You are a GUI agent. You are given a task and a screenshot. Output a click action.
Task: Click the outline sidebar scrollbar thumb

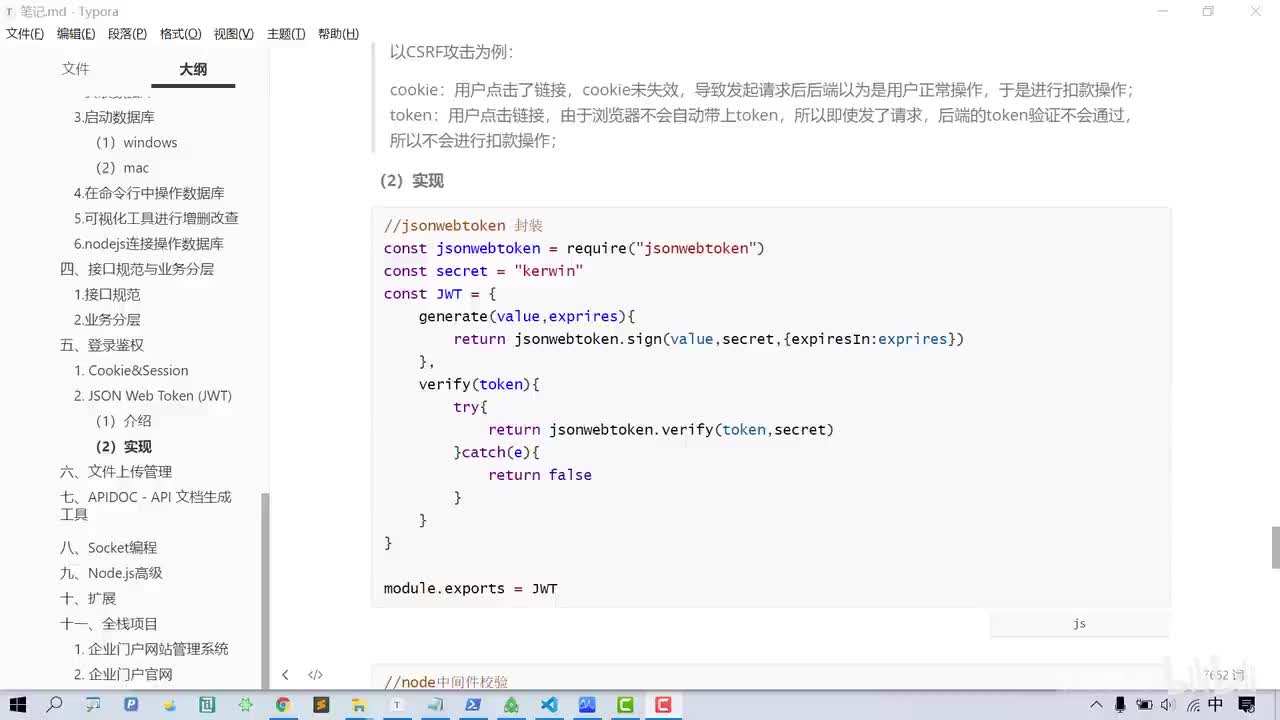point(265,590)
